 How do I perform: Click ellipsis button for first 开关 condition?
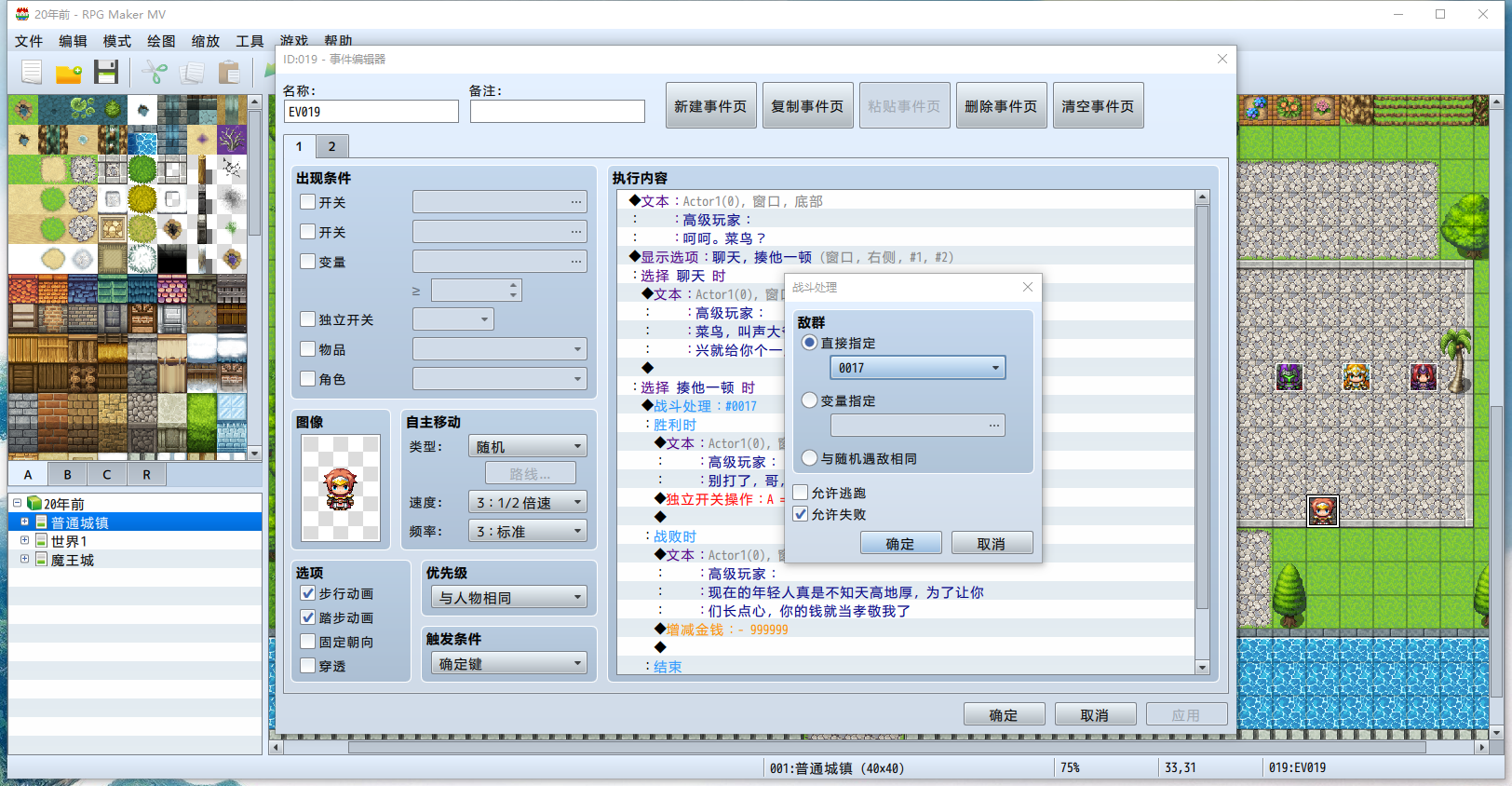(x=576, y=202)
